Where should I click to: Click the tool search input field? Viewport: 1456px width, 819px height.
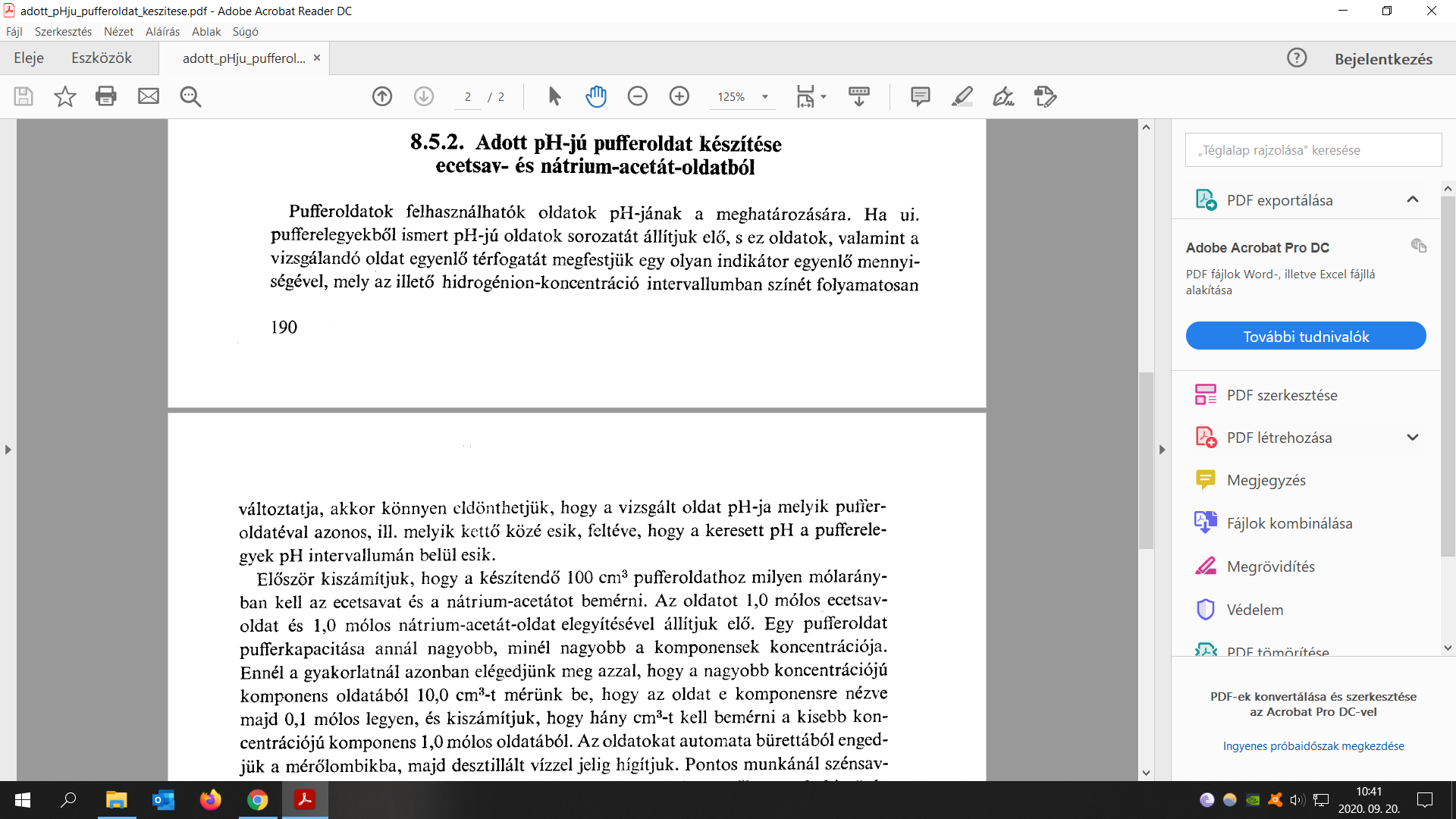tap(1313, 150)
